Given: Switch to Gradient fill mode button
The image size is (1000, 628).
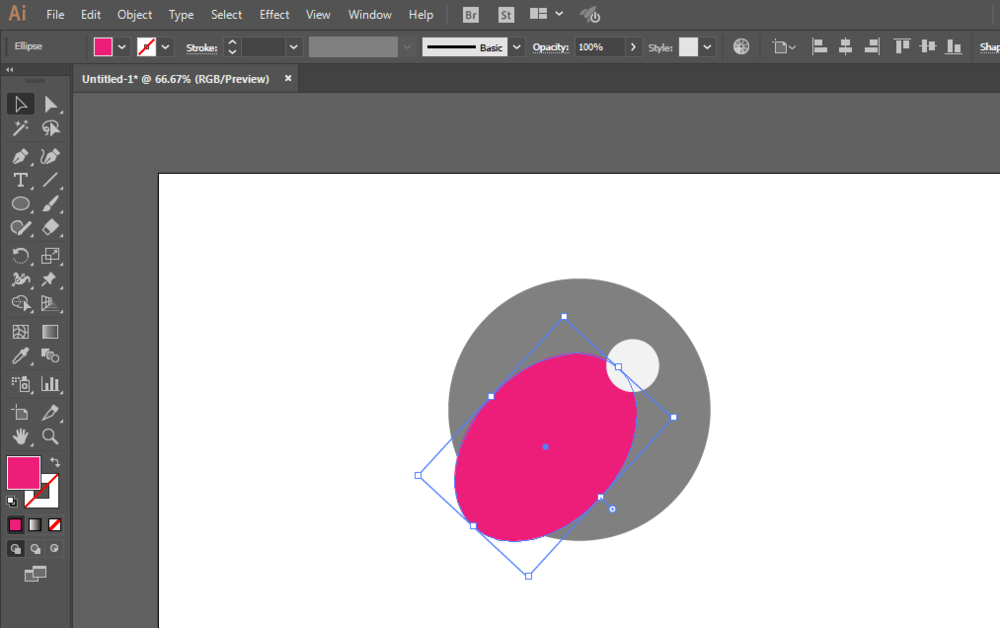Looking at the screenshot, I should [x=35, y=525].
